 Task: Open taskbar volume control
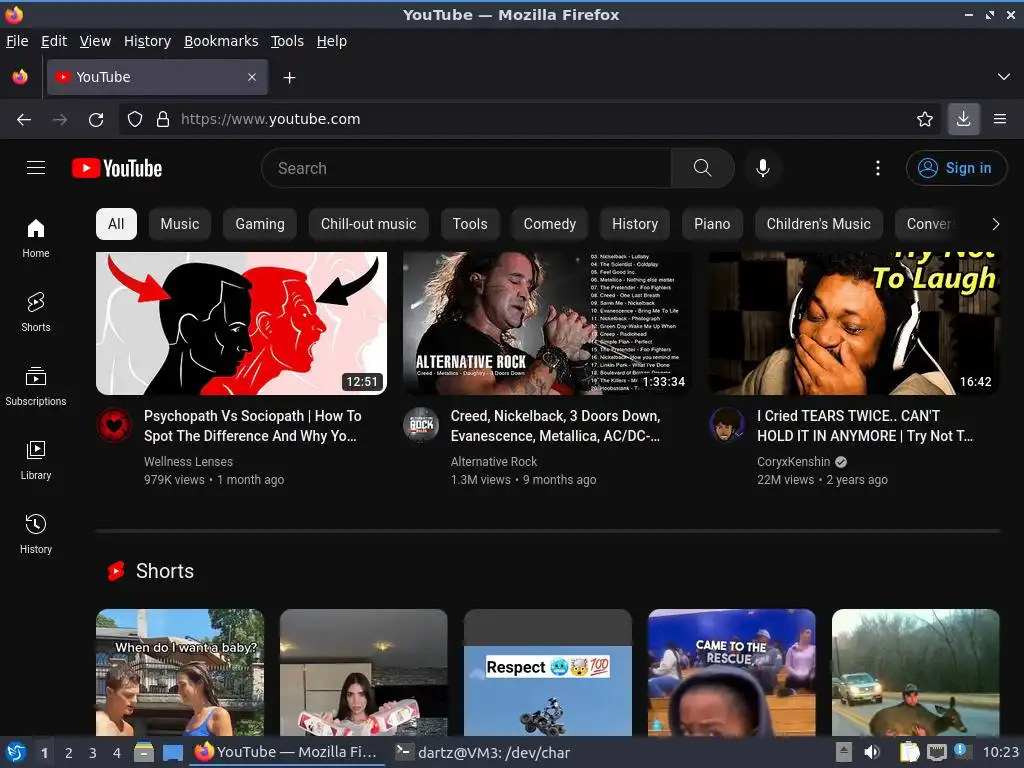[872, 752]
